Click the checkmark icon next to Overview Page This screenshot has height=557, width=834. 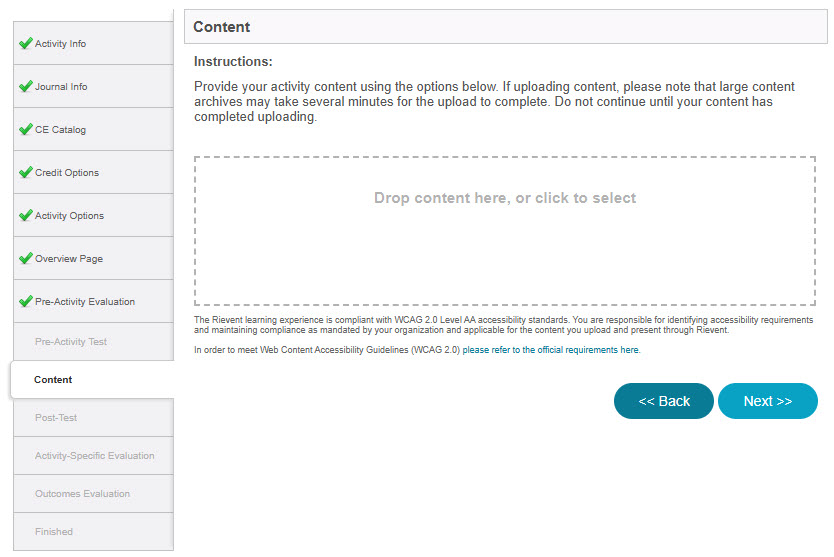26,258
